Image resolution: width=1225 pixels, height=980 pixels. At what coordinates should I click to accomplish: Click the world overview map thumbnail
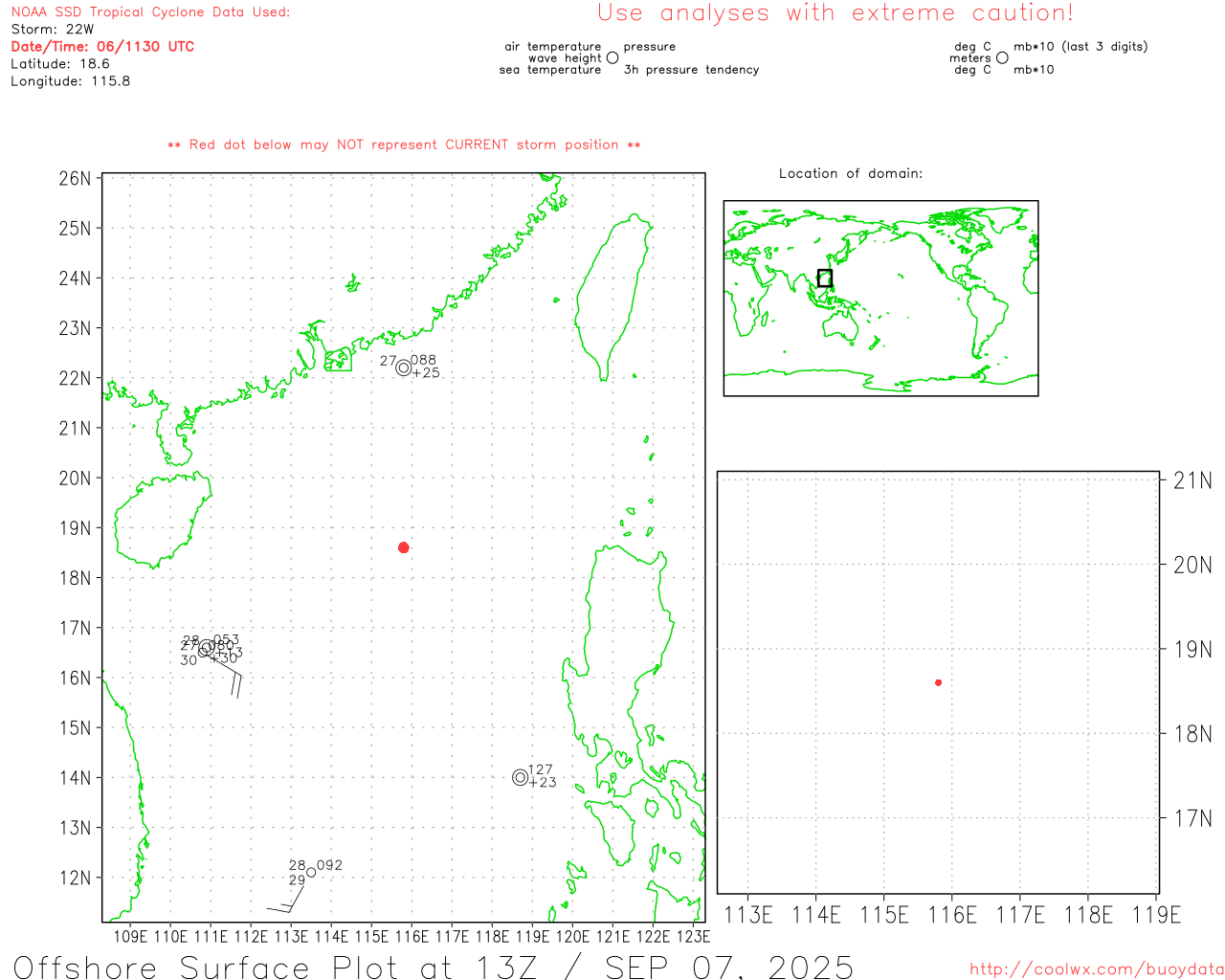pos(880,298)
